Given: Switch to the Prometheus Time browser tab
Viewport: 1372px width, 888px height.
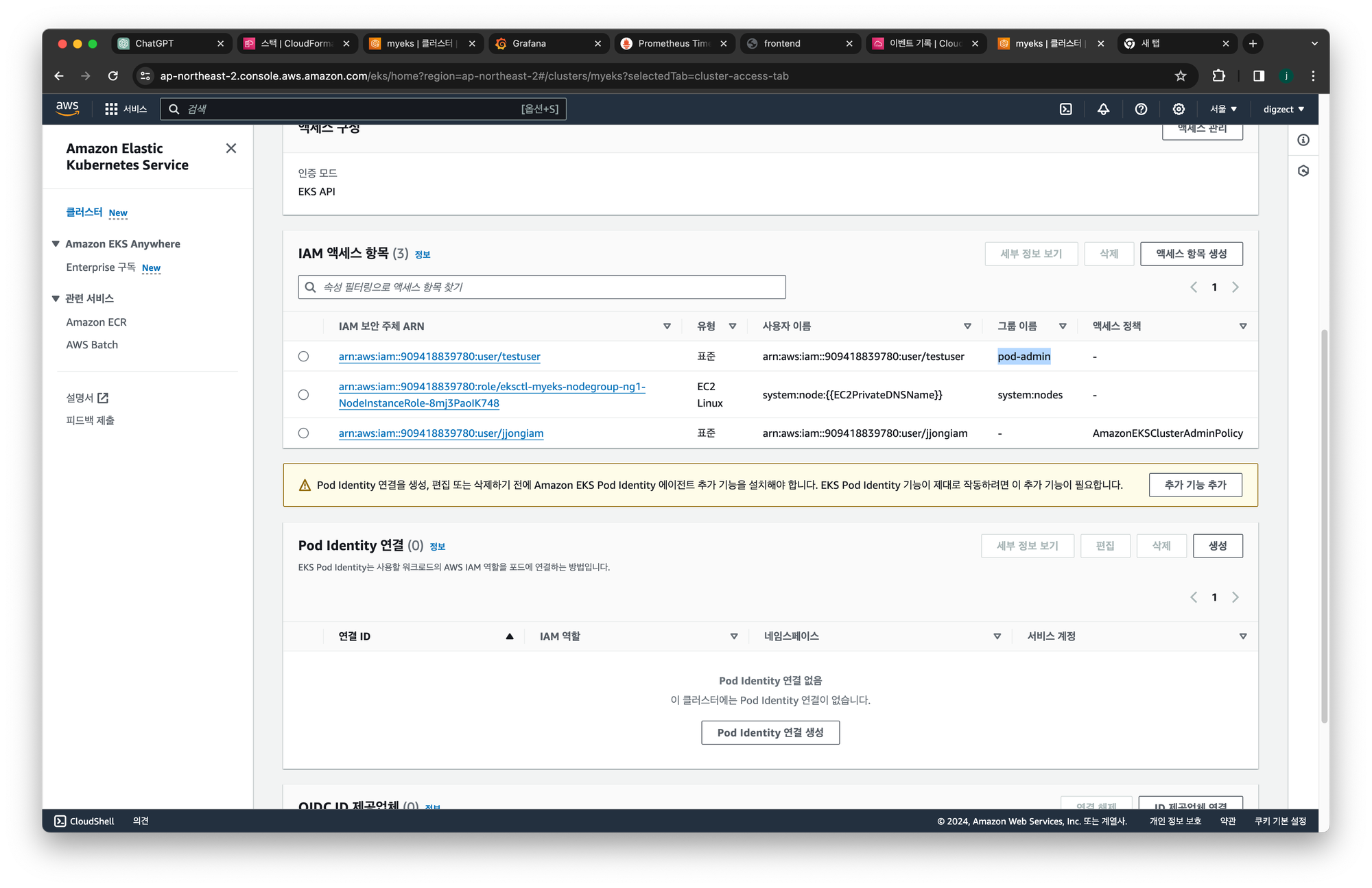Looking at the screenshot, I should (674, 43).
